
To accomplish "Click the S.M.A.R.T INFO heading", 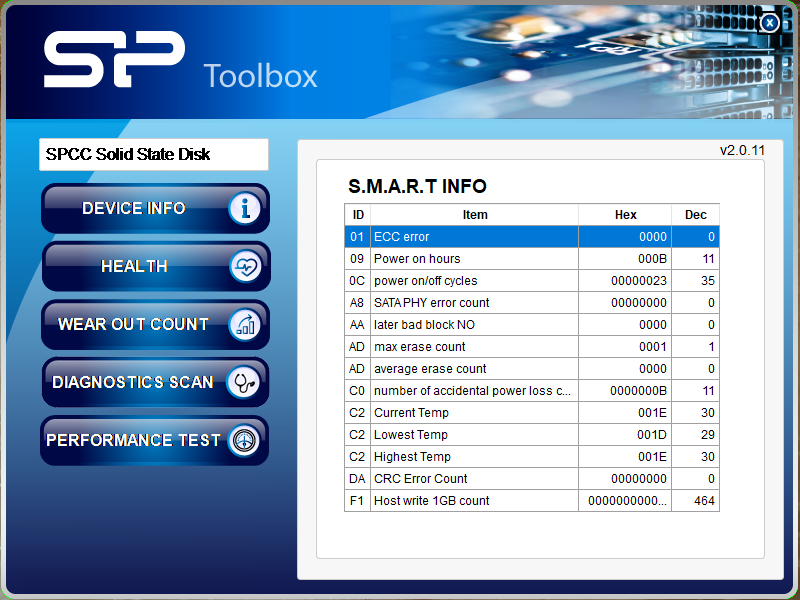I will point(417,186).
